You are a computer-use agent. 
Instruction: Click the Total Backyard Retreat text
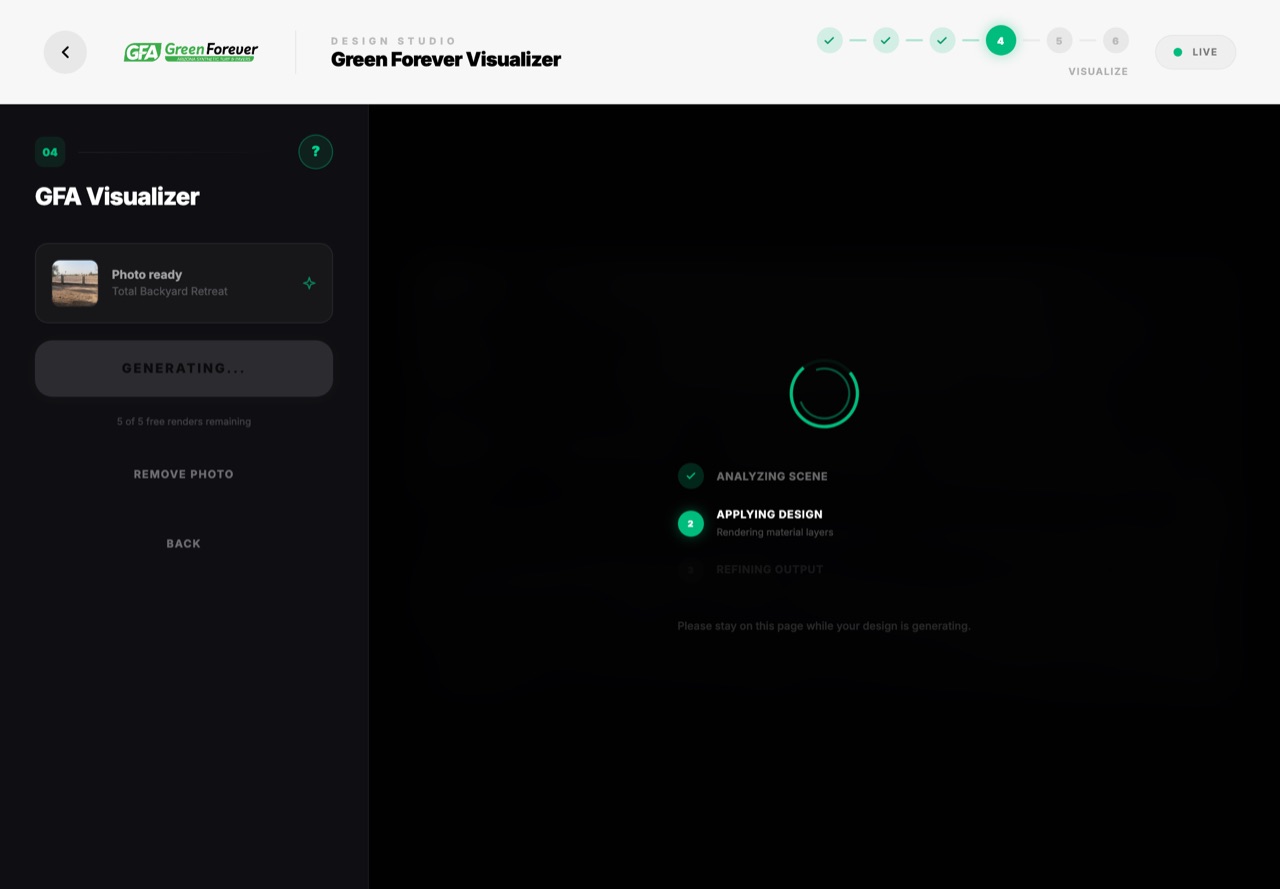[170, 291]
